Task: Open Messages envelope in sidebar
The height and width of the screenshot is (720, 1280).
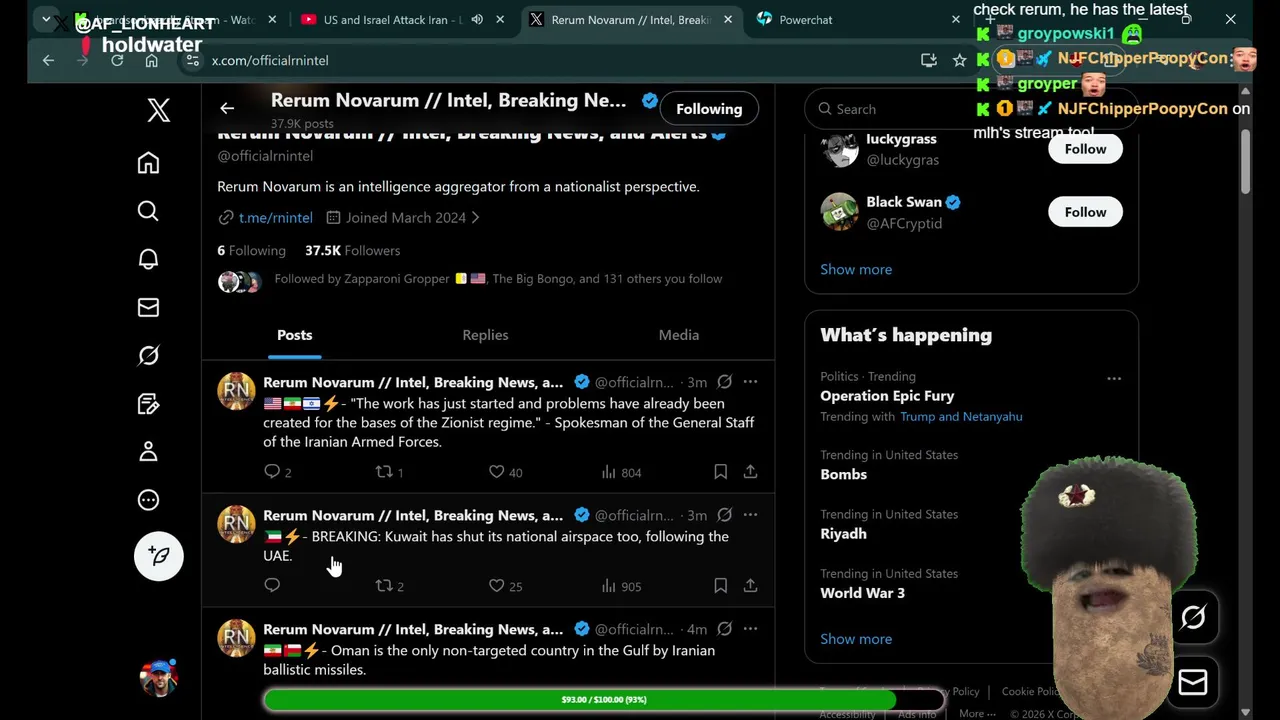Action: 148,307
